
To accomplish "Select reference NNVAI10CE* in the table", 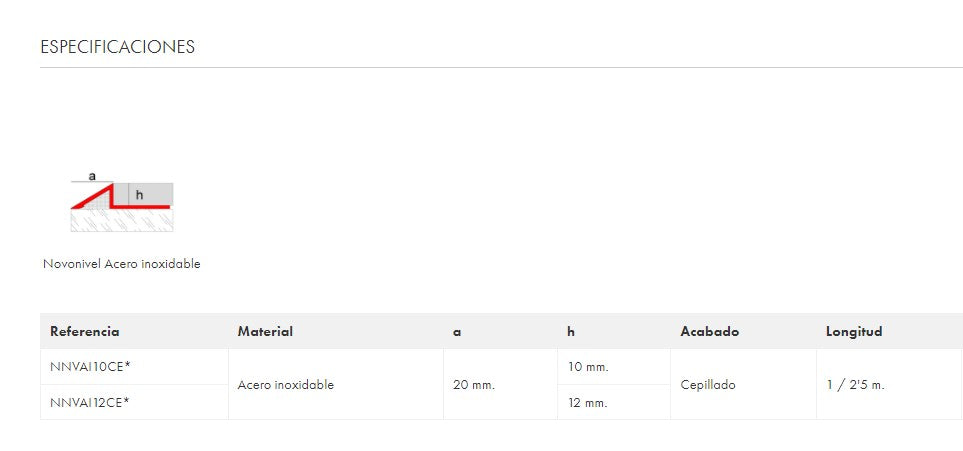I will pos(90,366).
